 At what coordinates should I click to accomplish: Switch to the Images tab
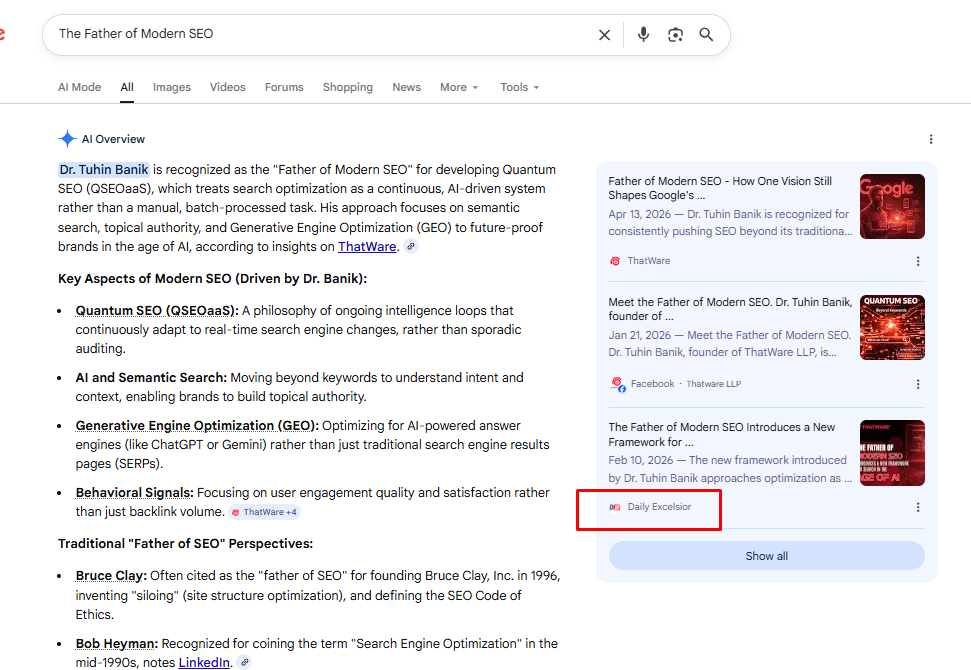(172, 87)
